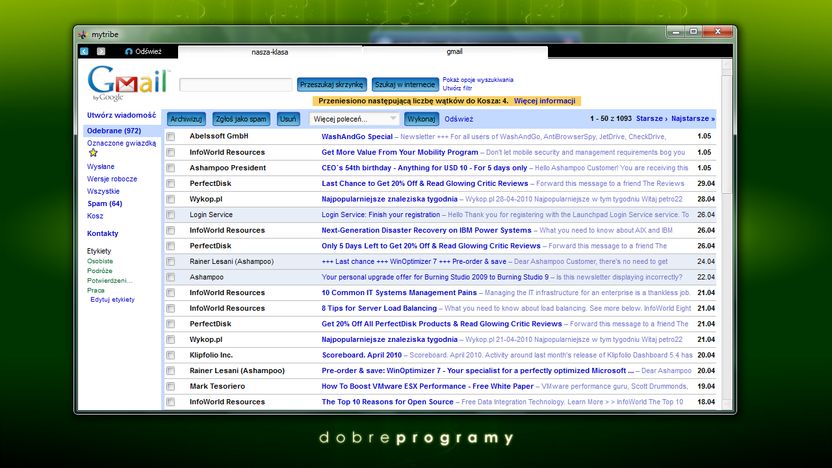Open the Więcej informacji link

pyautogui.click(x=544, y=101)
